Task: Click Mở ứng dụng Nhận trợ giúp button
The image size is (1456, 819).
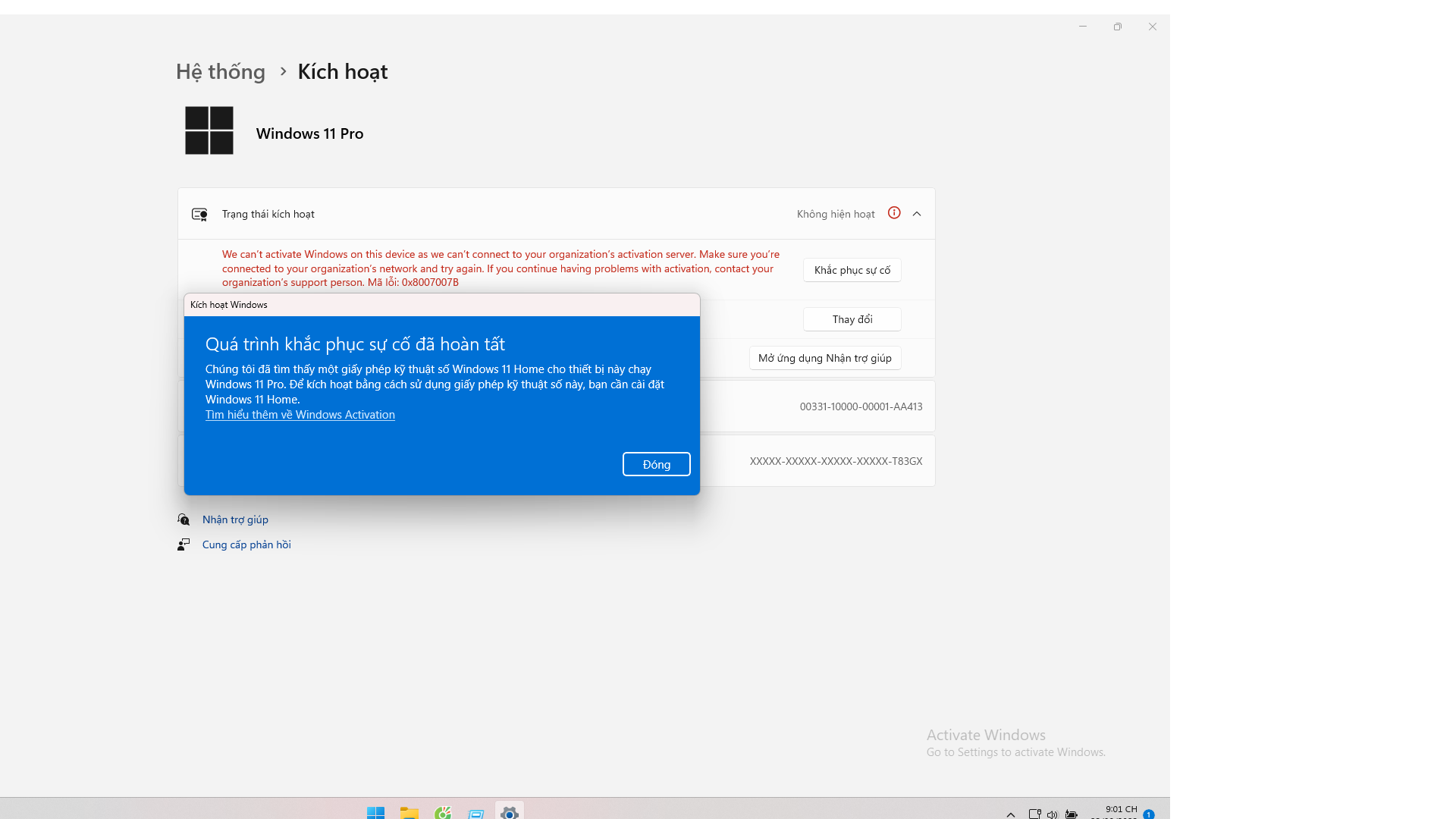Action: [824, 358]
